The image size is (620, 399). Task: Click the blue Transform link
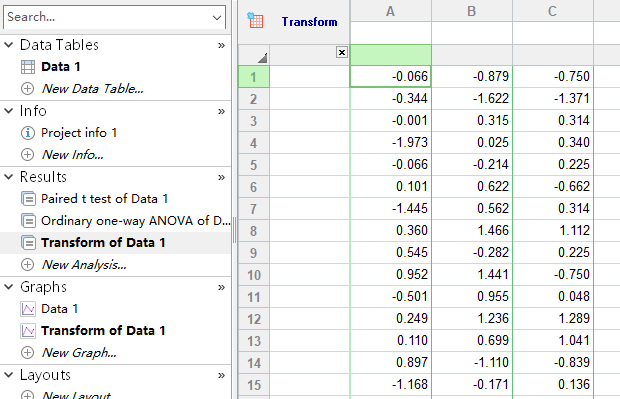point(310,22)
